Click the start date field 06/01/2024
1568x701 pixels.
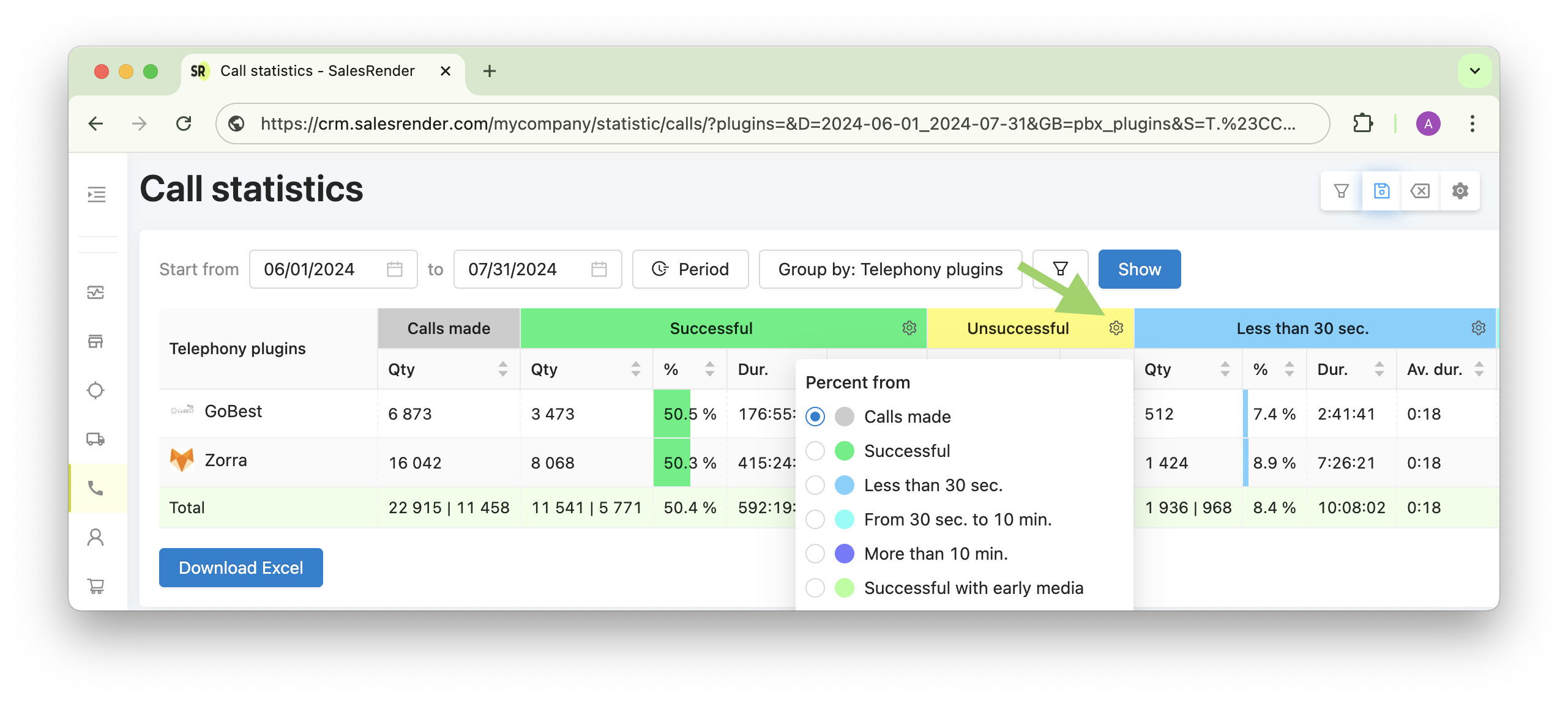tap(333, 269)
